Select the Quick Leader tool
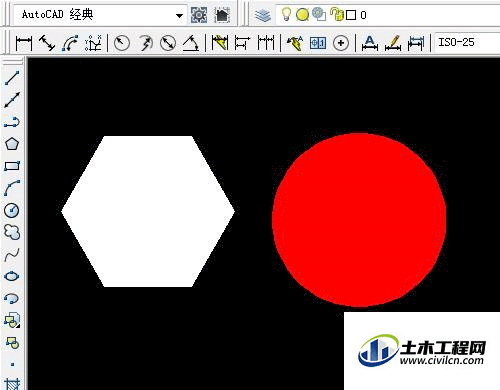Screen dimensions: 500x390 (295, 43)
